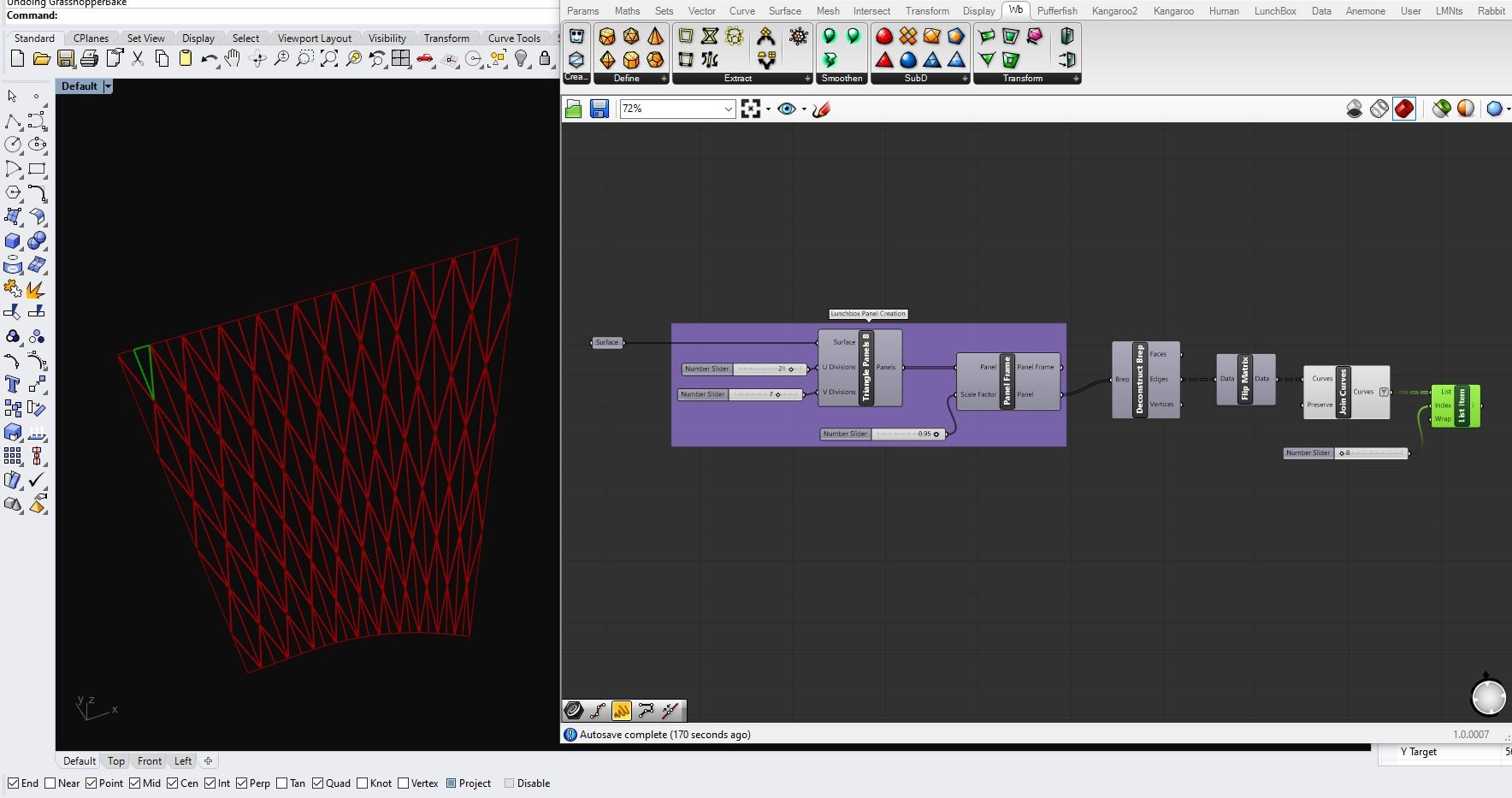Select the Rotate view tool

click(257, 58)
